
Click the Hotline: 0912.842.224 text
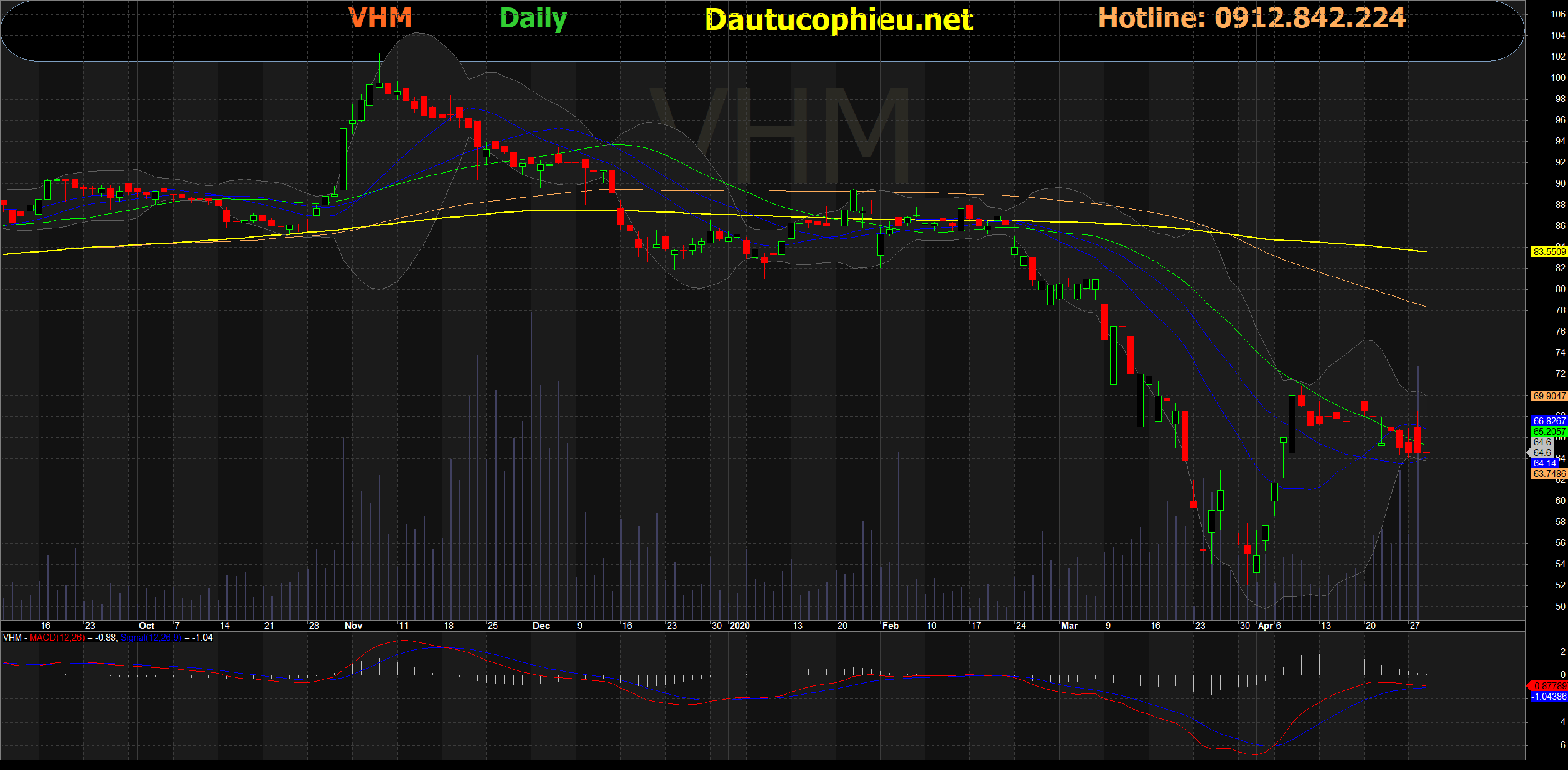1251,18
